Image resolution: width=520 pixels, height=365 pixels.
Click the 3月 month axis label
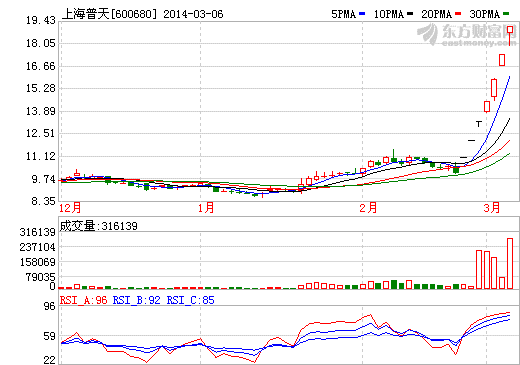[492, 208]
